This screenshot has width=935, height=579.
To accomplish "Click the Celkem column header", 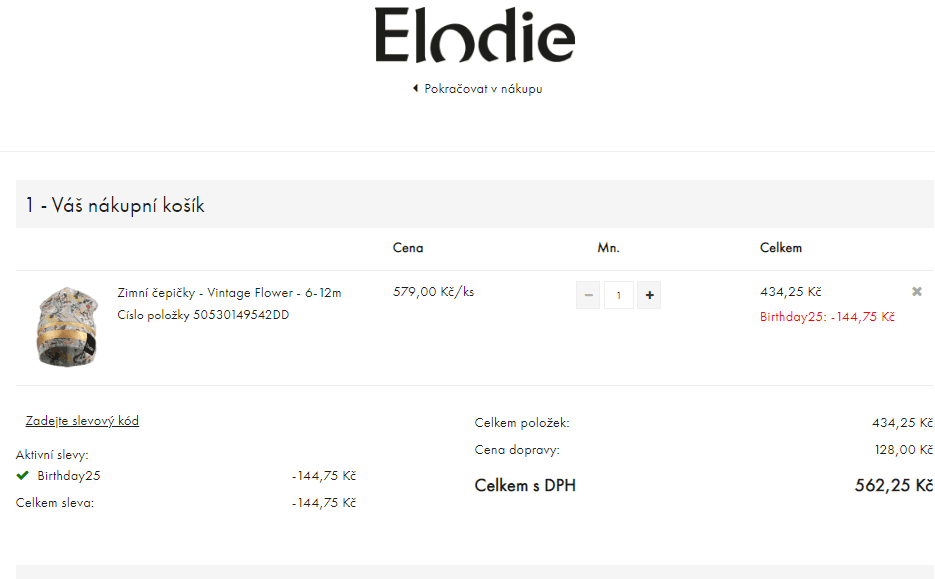I will click(x=781, y=248).
